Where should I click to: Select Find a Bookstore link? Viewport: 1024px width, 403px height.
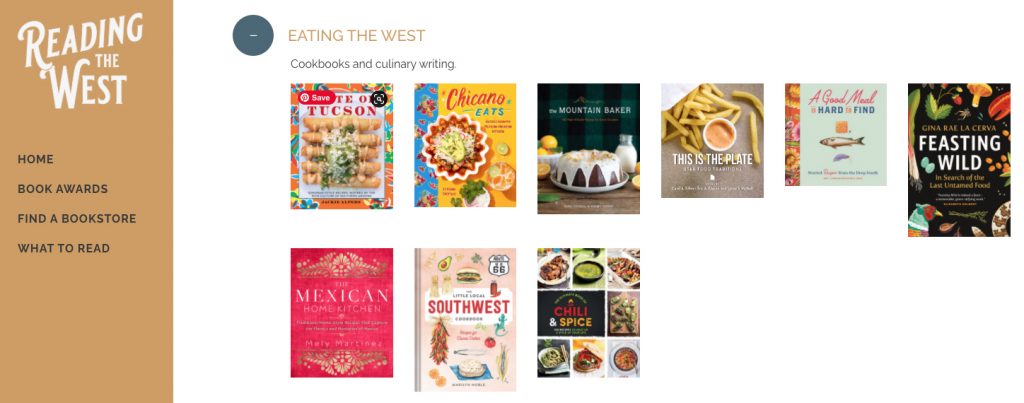click(x=77, y=219)
